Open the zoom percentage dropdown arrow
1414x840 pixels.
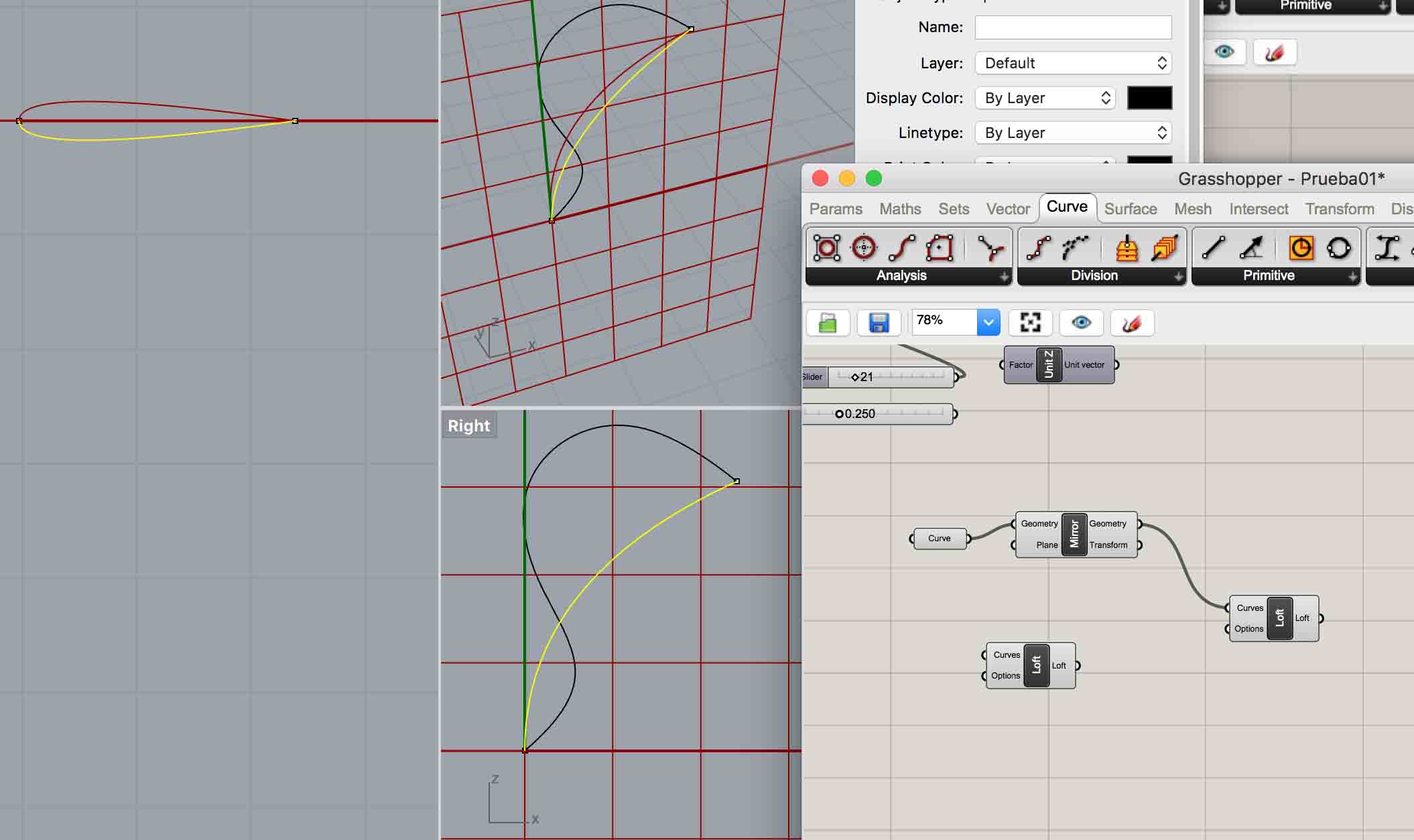pyautogui.click(x=988, y=322)
